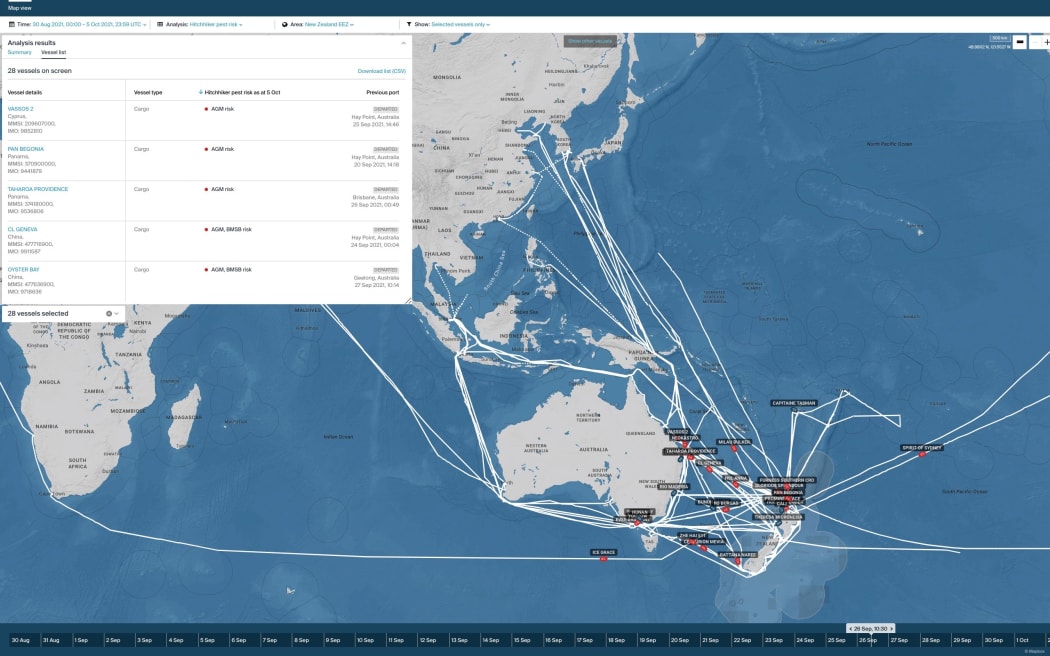Screen dimensions: 1050x656
Task: Open the PAN BEGONIA vessel link in the list
Action: [25, 149]
